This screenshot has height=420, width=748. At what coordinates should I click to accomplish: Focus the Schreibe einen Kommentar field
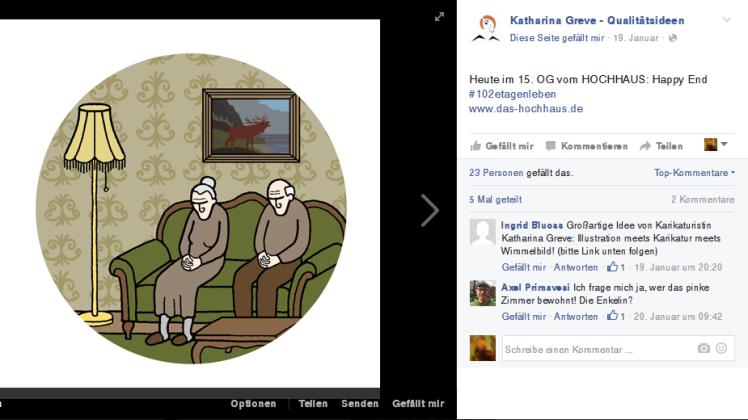(618, 349)
